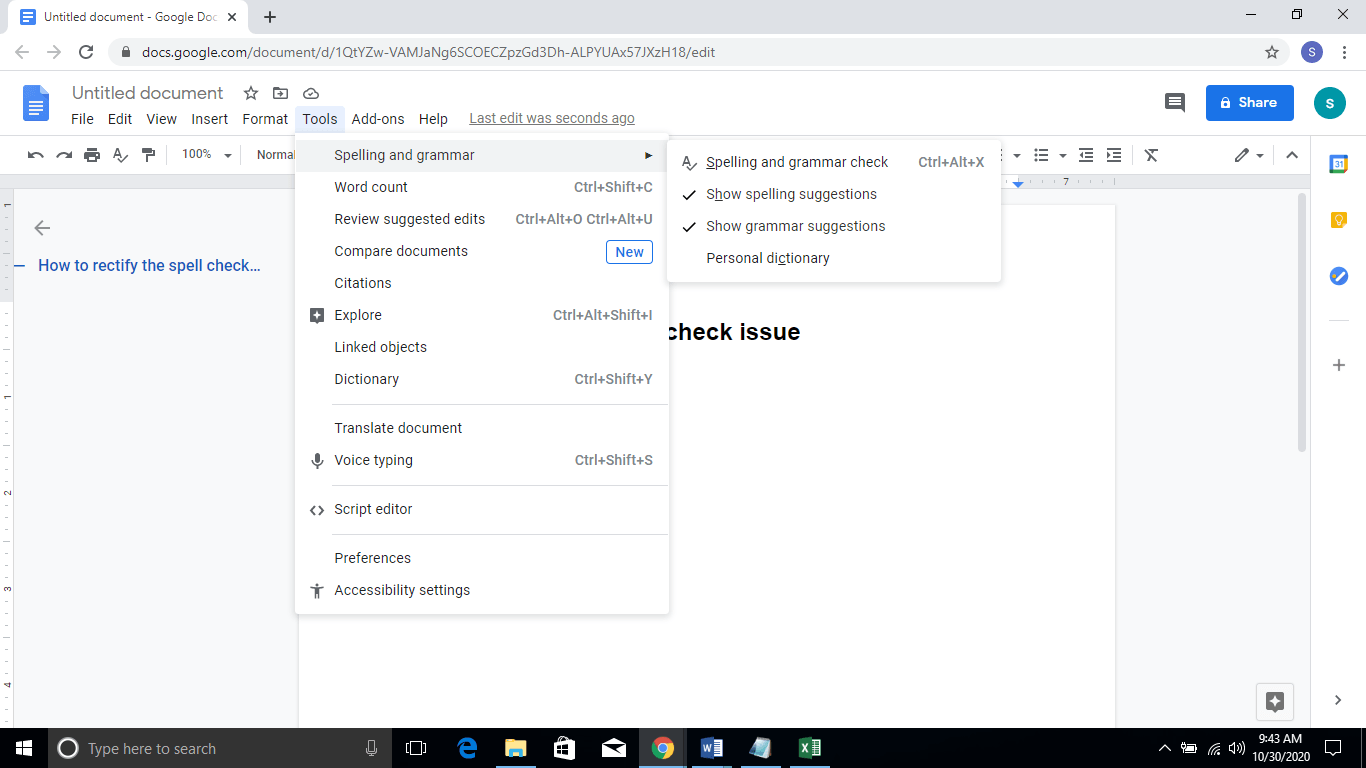Toggle Show spelling suggestions
Screen dimensions: 1366x768
coord(791,194)
